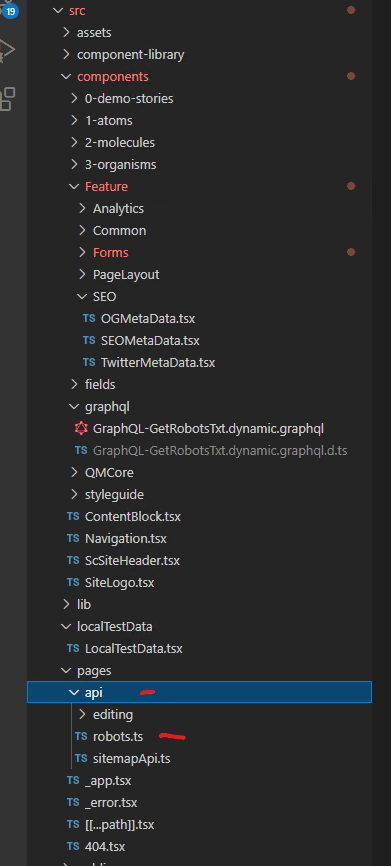Collapse the localTestData folder chevron
Viewport: 391px width, 866px height.
coord(66,627)
